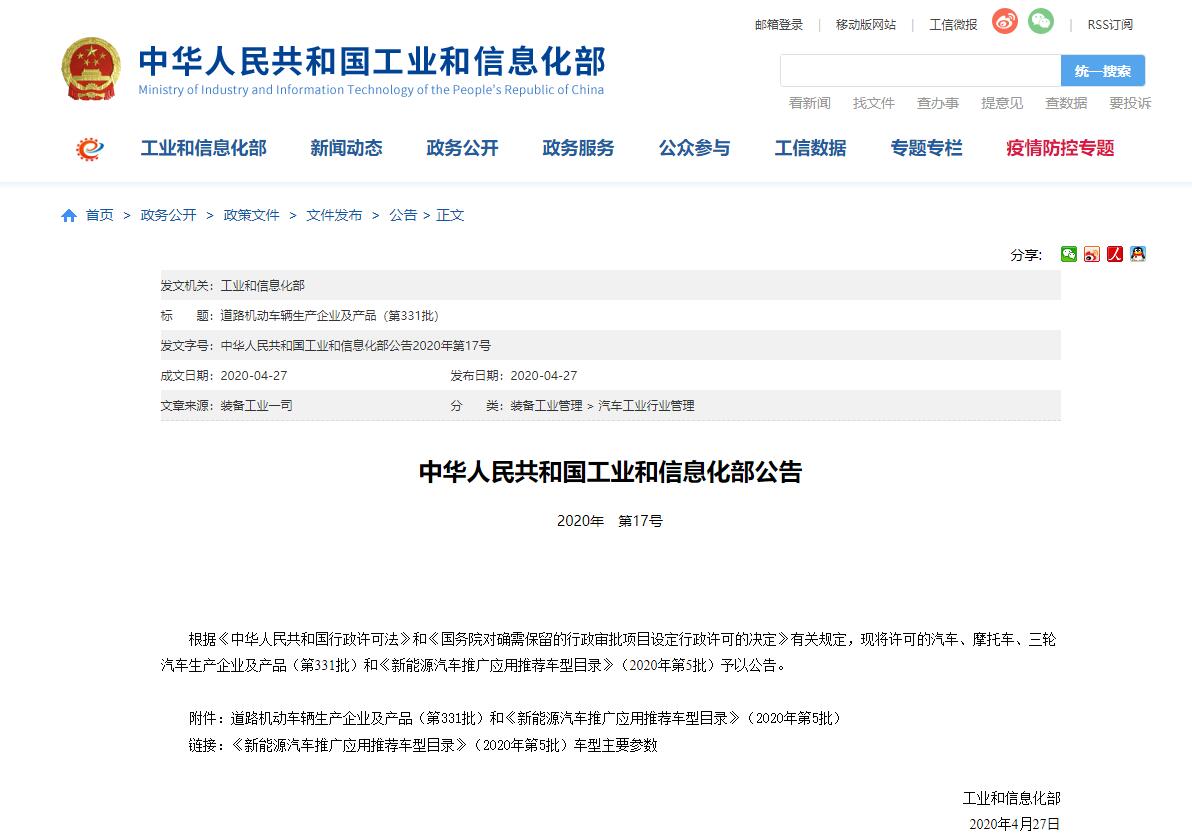
Task: Click the national emblem logo
Action: pyautogui.click(x=91, y=70)
